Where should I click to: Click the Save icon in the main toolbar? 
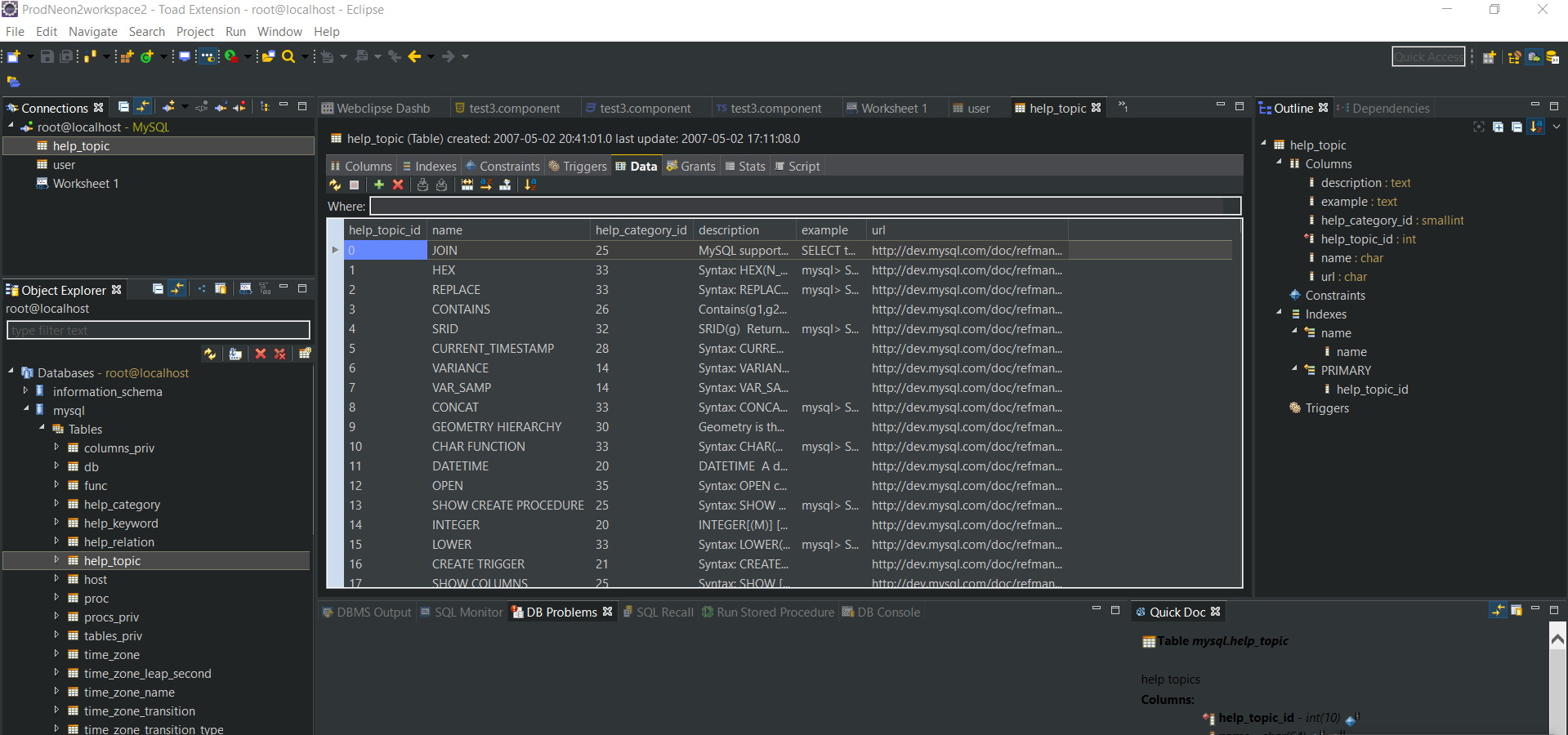pos(47,56)
